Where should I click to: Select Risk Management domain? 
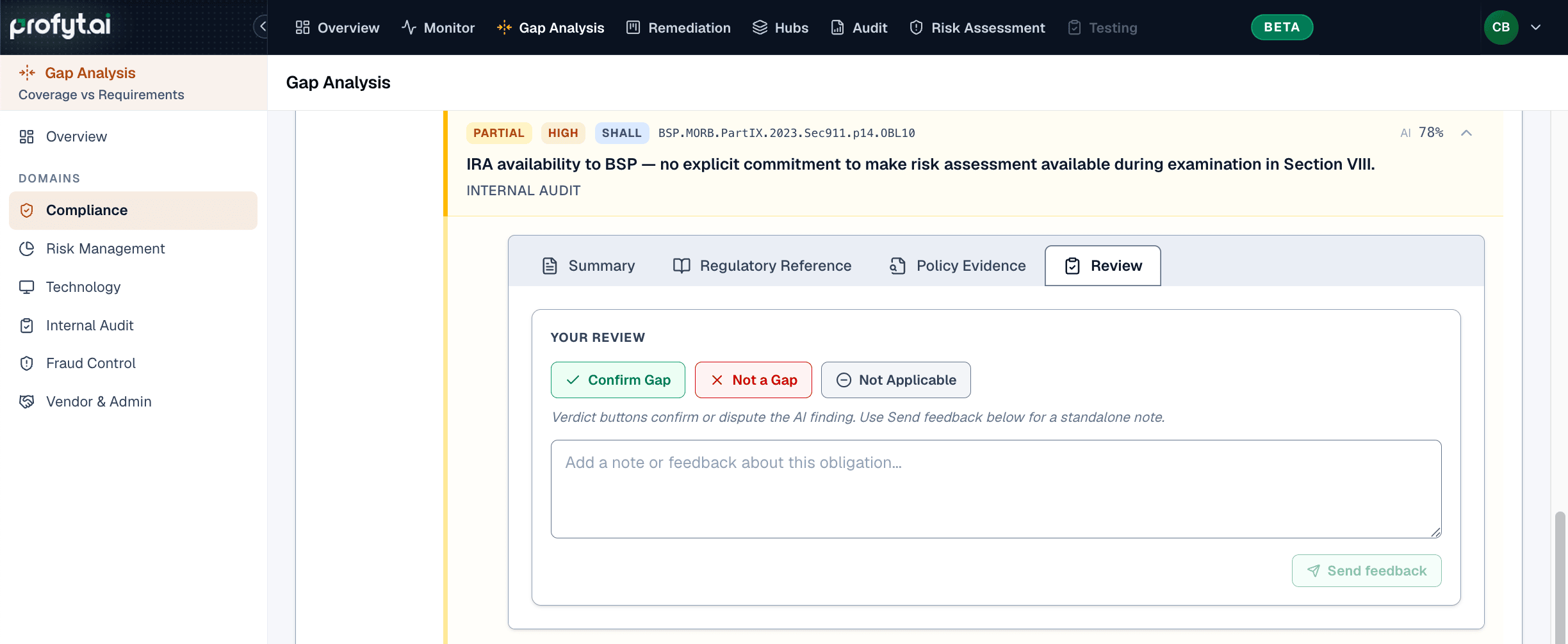click(133, 249)
